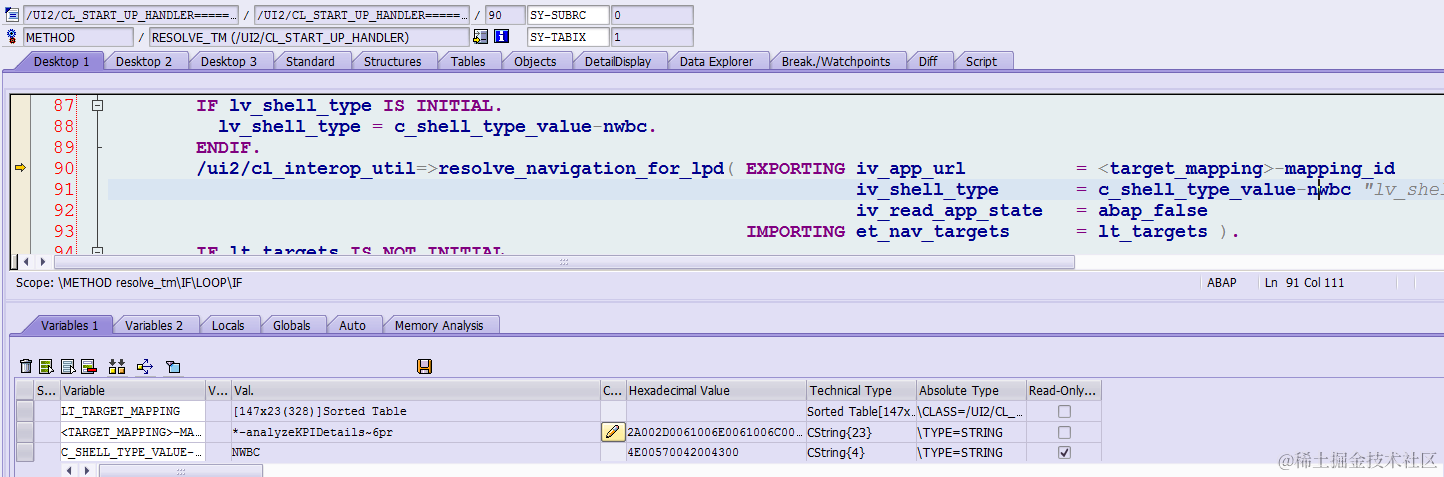Open the Standard tab
The width and height of the screenshot is (1444, 477).
[x=310, y=61]
